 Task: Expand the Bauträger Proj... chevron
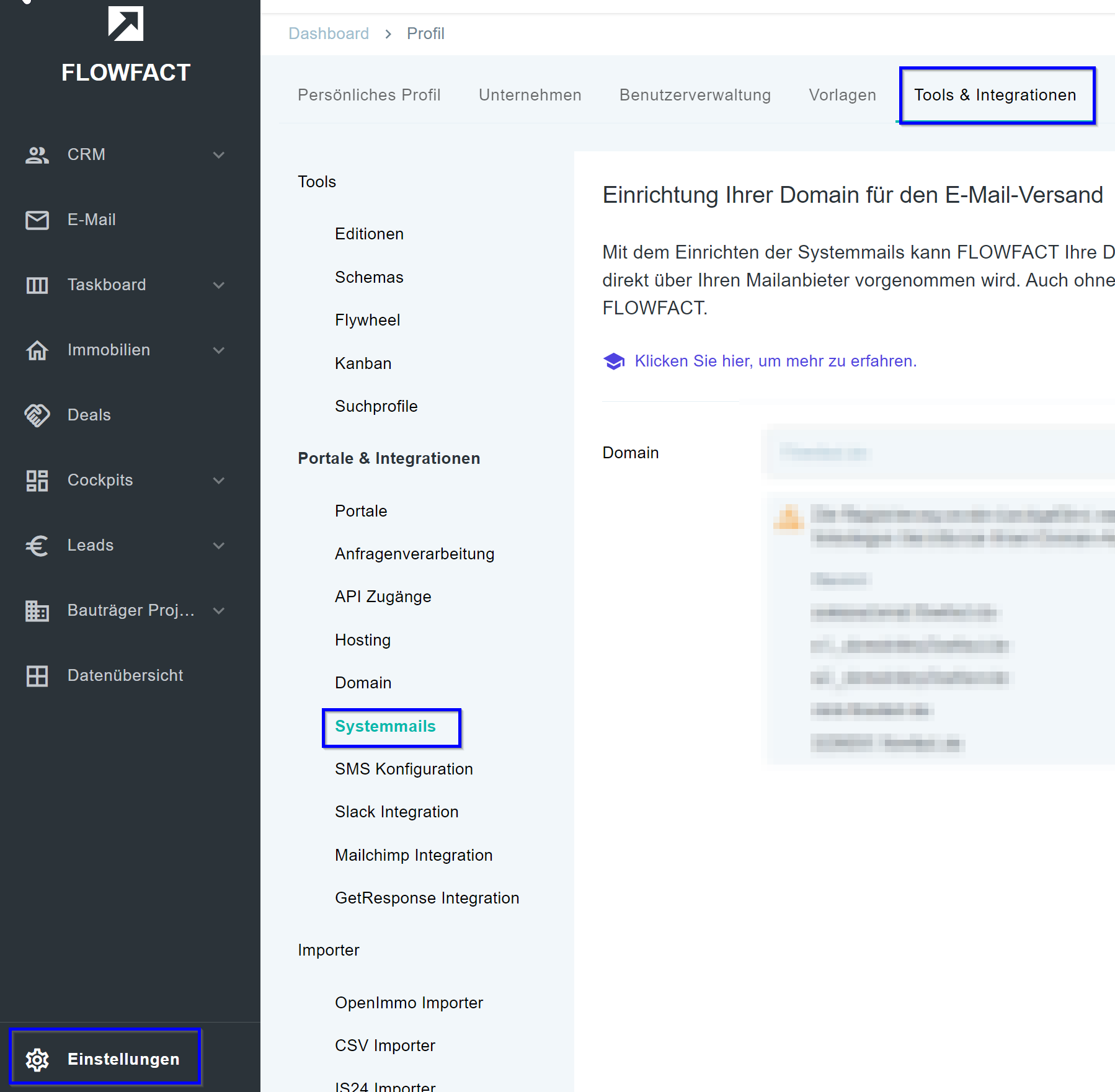(219, 611)
